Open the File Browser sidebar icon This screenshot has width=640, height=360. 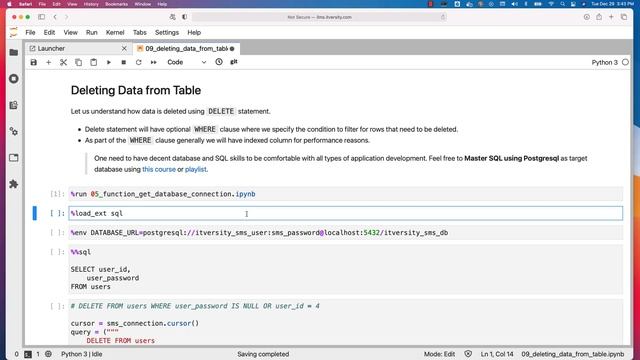click(13, 52)
